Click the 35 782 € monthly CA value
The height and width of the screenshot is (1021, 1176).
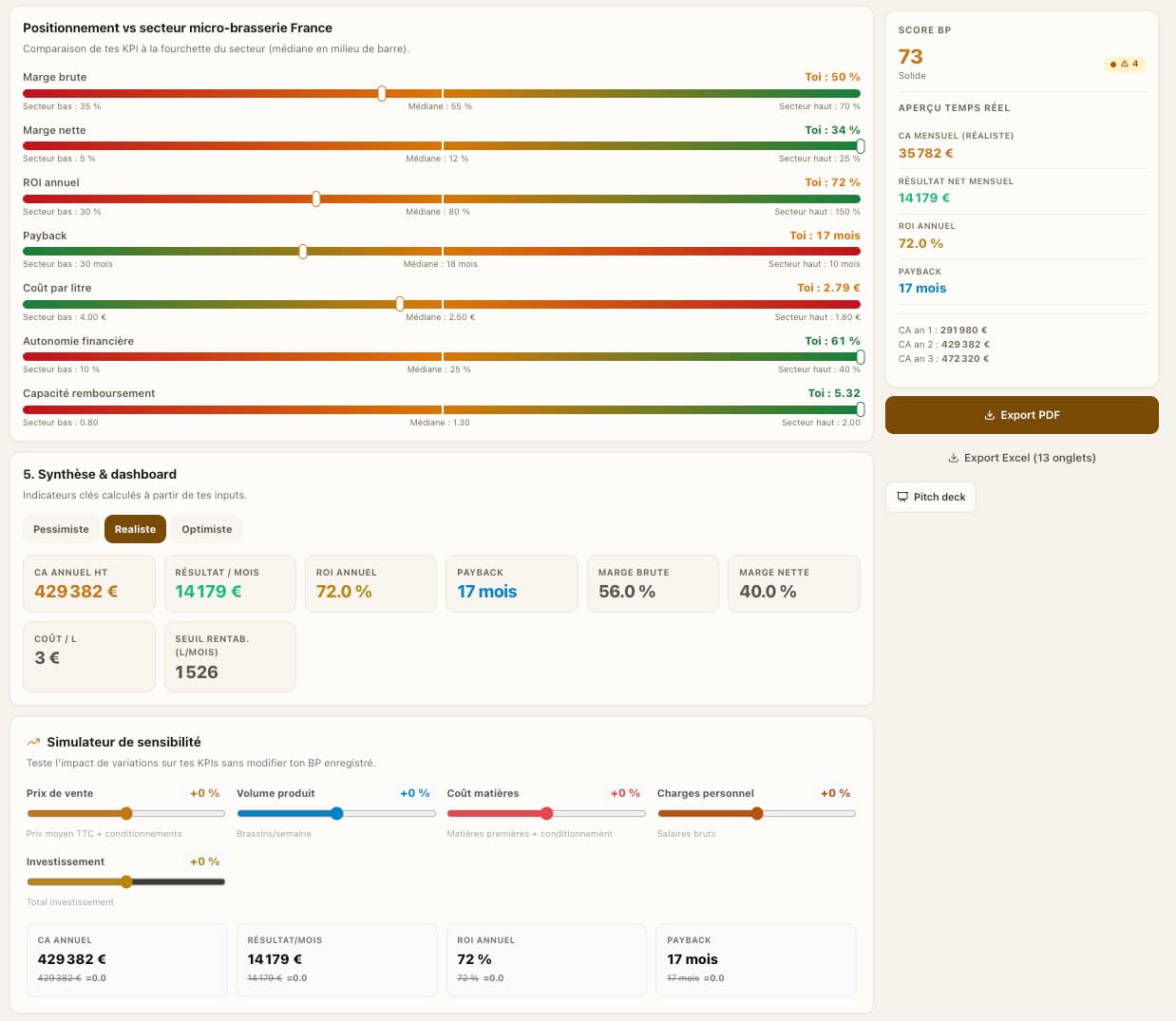tap(926, 153)
